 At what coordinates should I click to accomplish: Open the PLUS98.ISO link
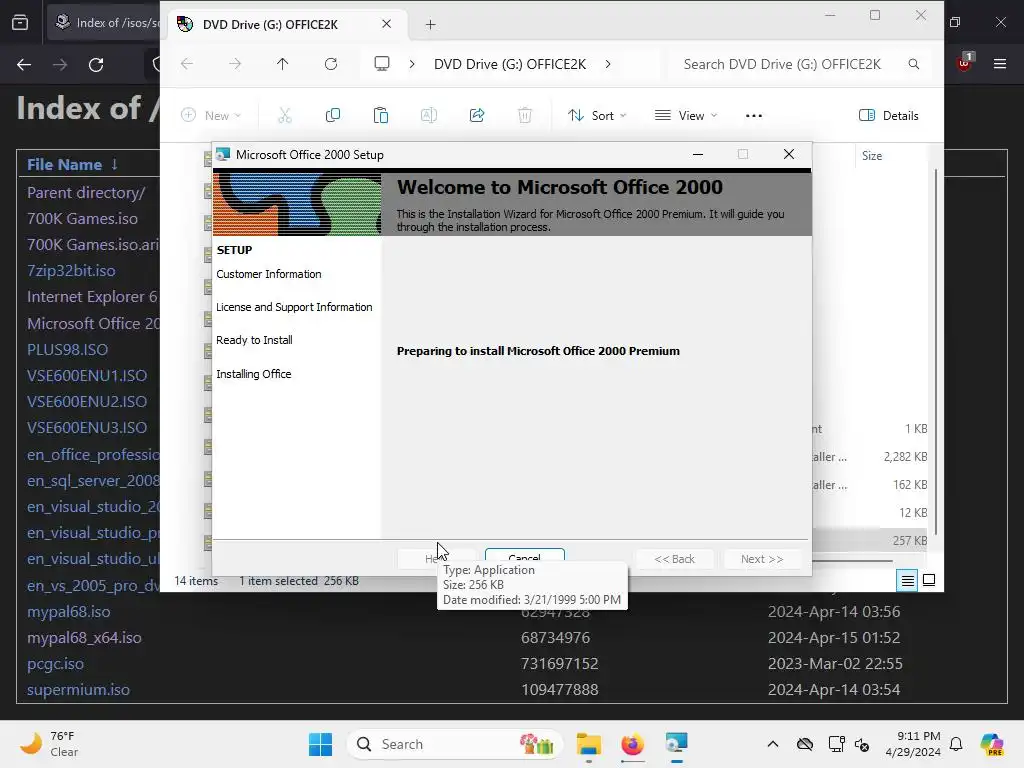tap(67, 349)
